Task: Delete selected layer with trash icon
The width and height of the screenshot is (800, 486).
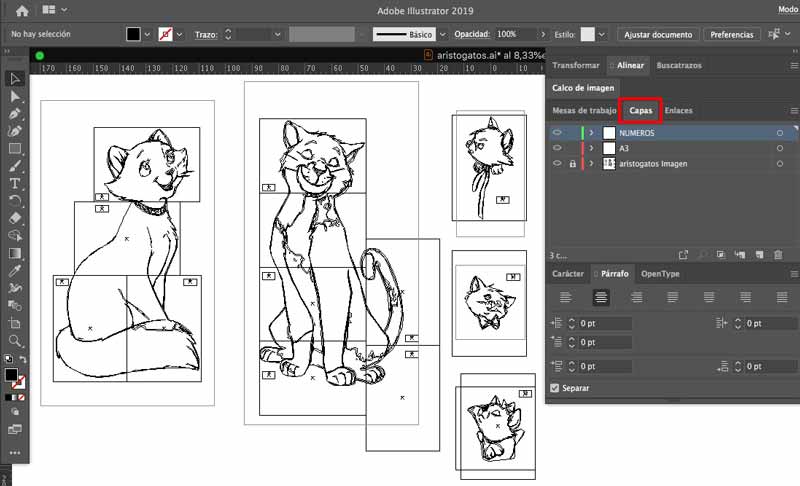Action: 778,254
